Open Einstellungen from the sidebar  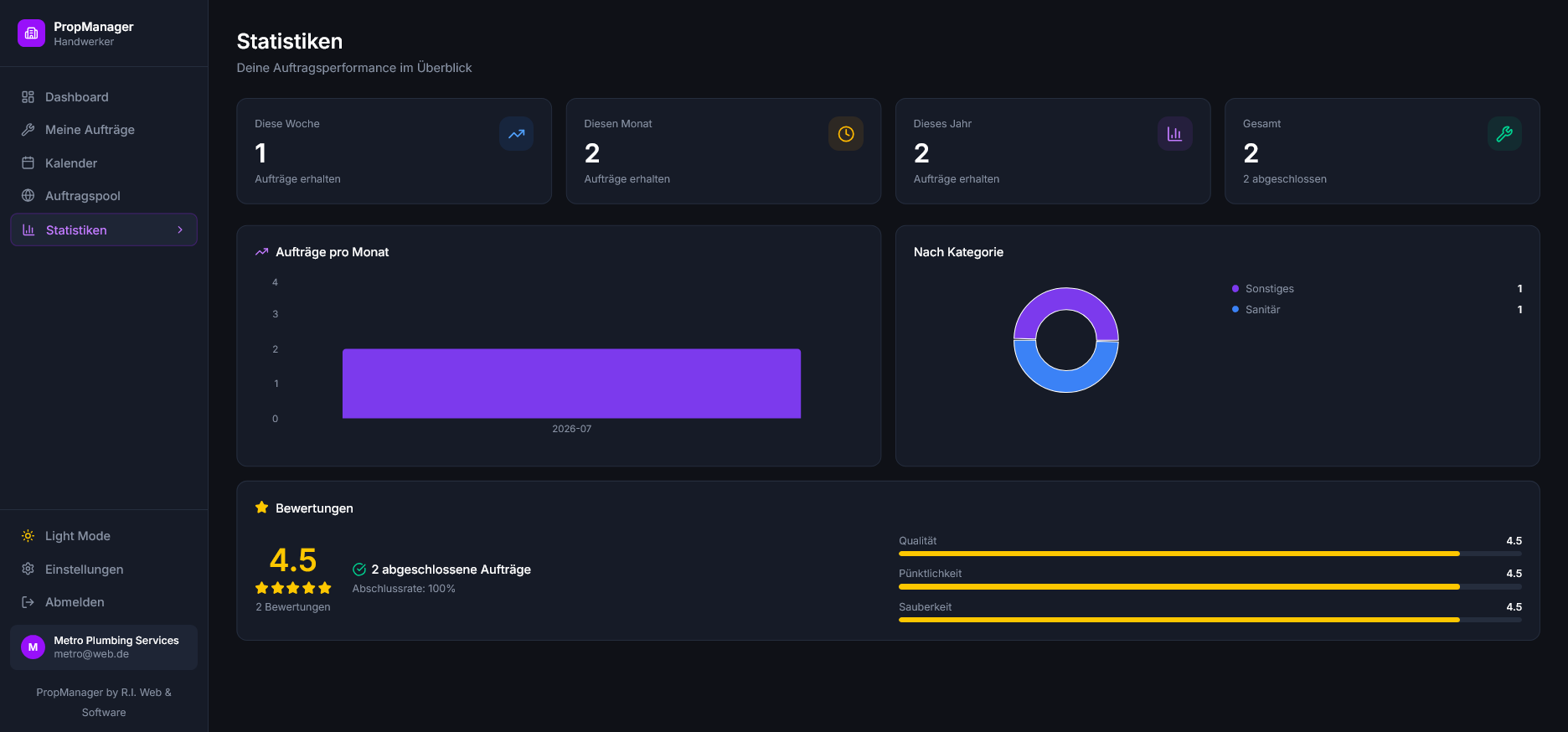(x=104, y=570)
